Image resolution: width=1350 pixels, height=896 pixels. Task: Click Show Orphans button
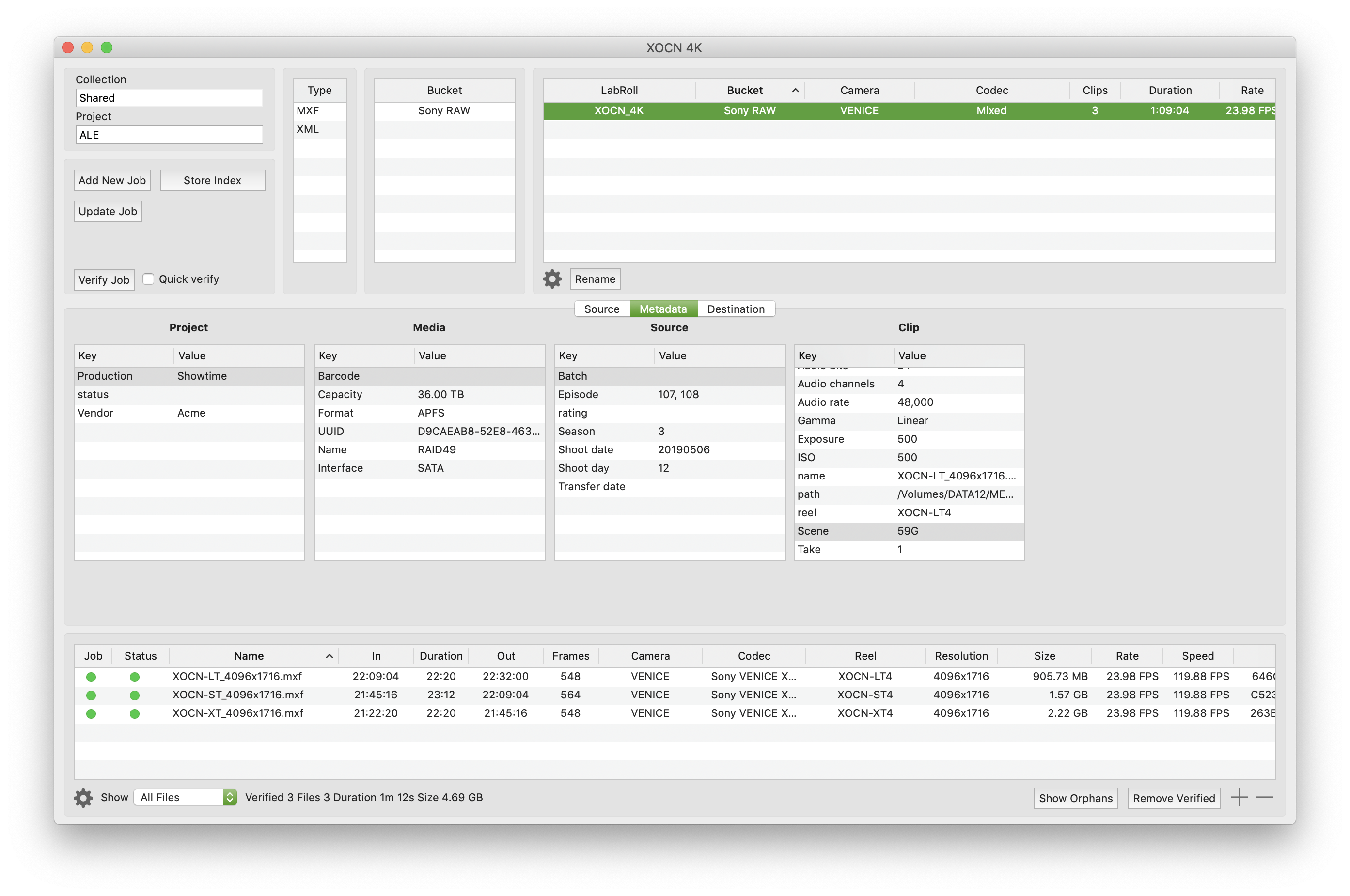point(1075,798)
